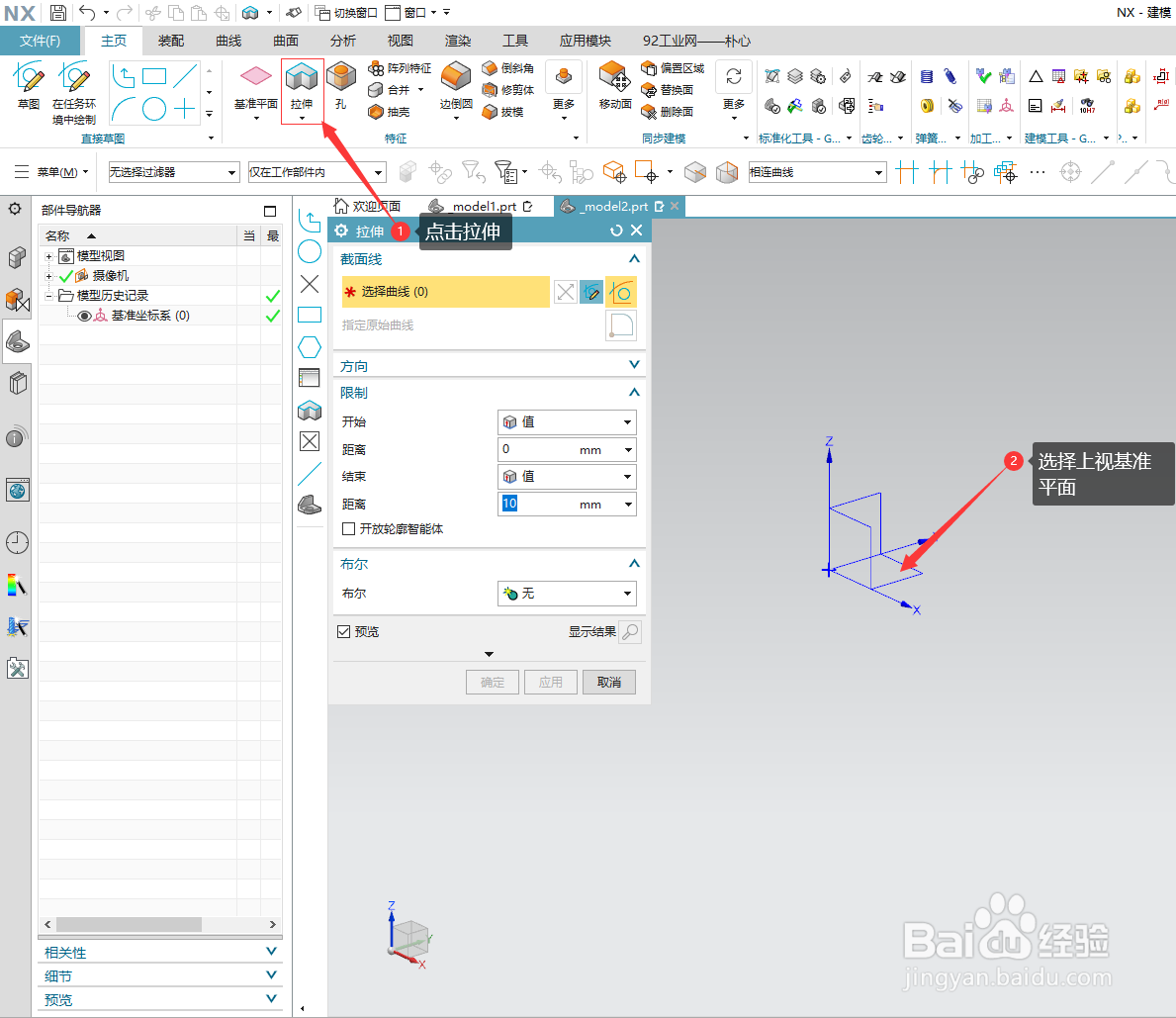Click the end 距离 value field showing 10
1176x1018 pixels.
pos(567,505)
